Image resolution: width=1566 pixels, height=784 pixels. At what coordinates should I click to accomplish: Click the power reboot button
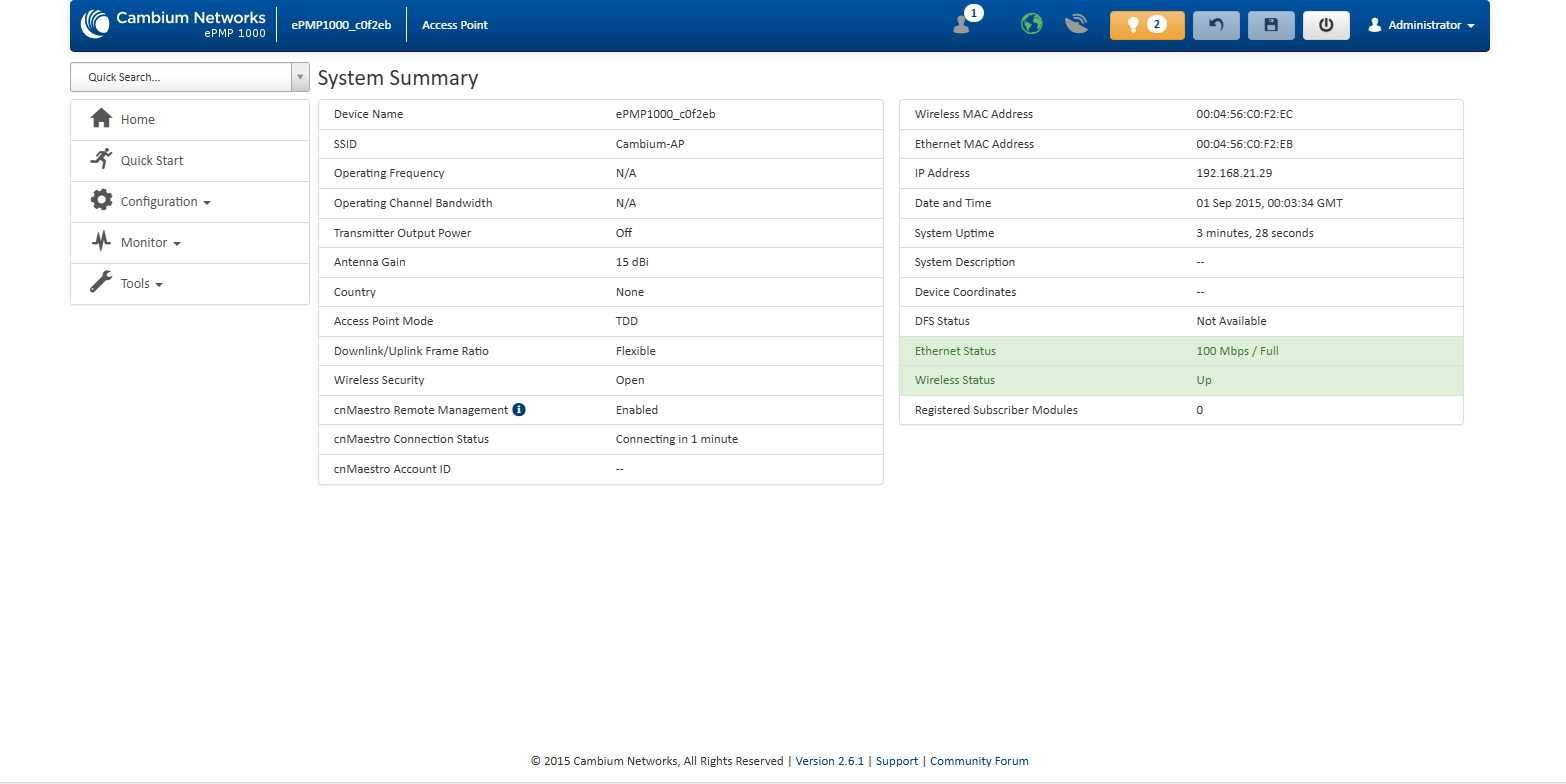coord(1326,25)
